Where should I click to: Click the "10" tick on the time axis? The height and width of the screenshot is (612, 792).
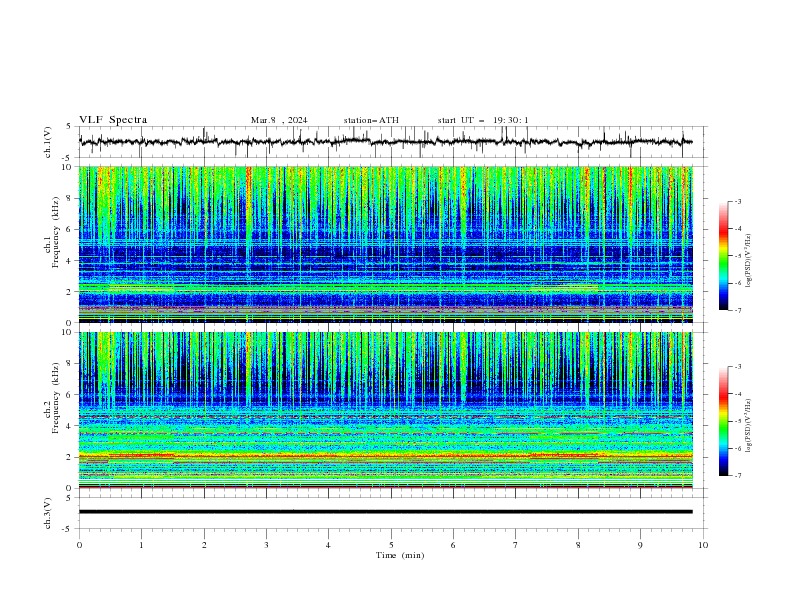[x=703, y=545]
